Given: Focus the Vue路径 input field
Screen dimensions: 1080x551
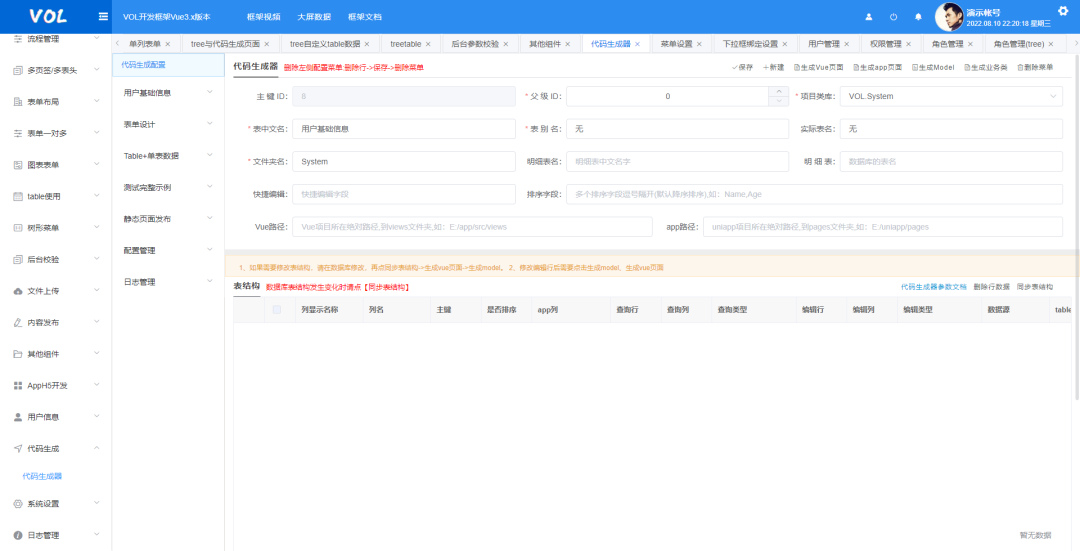Looking at the screenshot, I should tap(472, 227).
